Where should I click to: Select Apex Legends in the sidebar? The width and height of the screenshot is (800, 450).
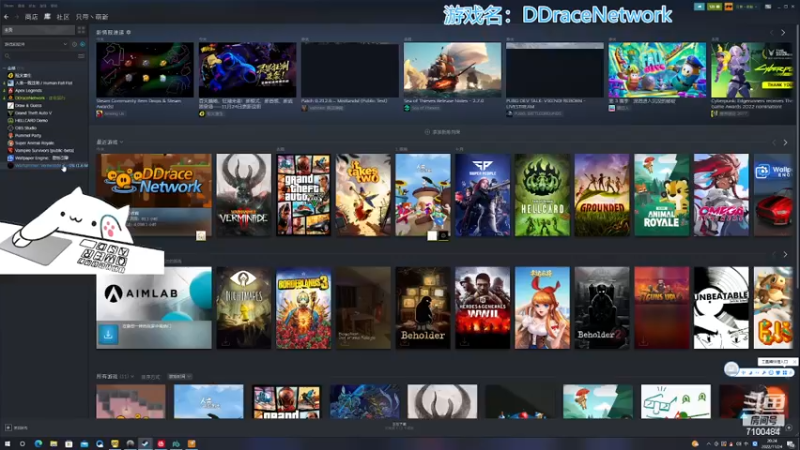(29, 90)
